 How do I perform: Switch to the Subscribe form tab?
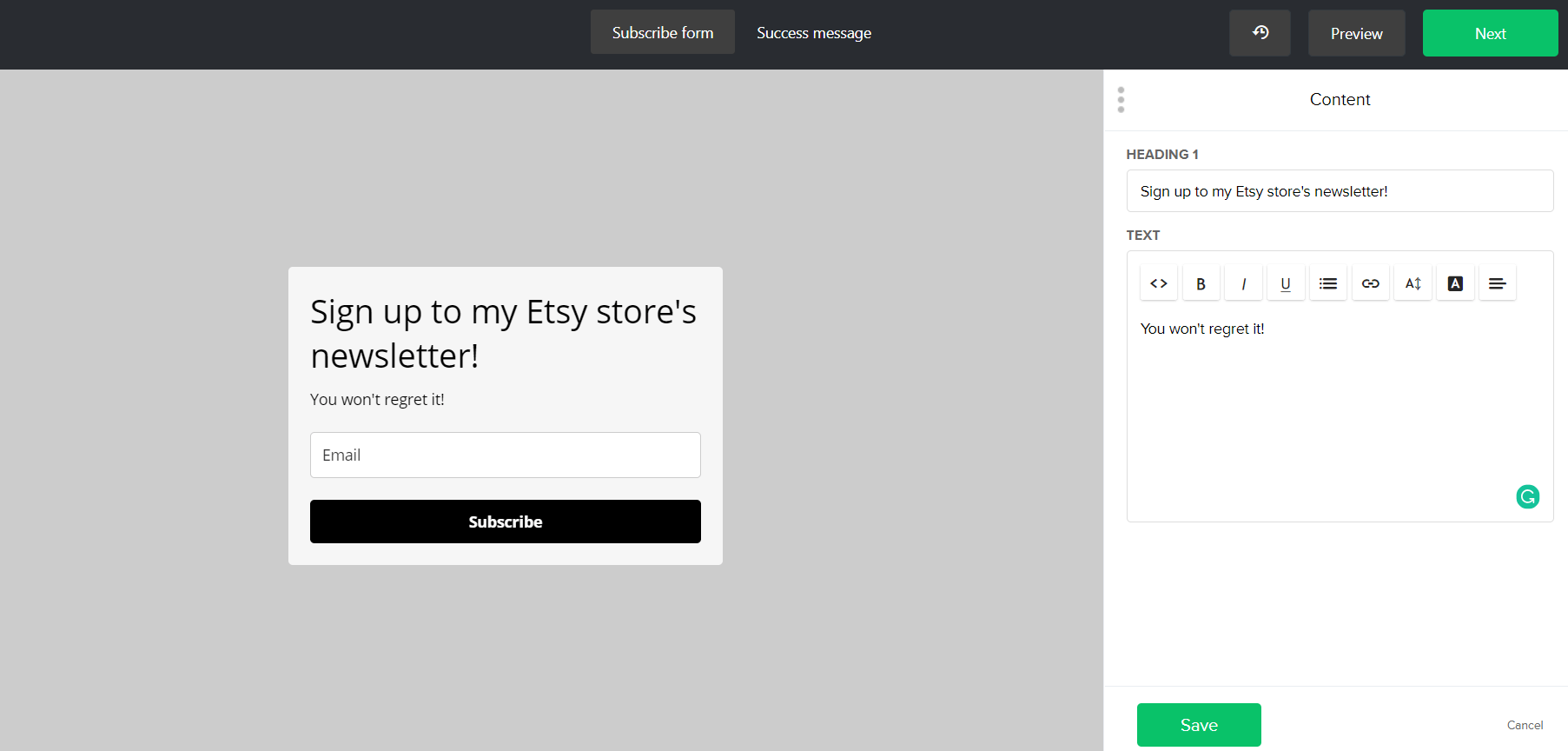[x=663, y=32]
